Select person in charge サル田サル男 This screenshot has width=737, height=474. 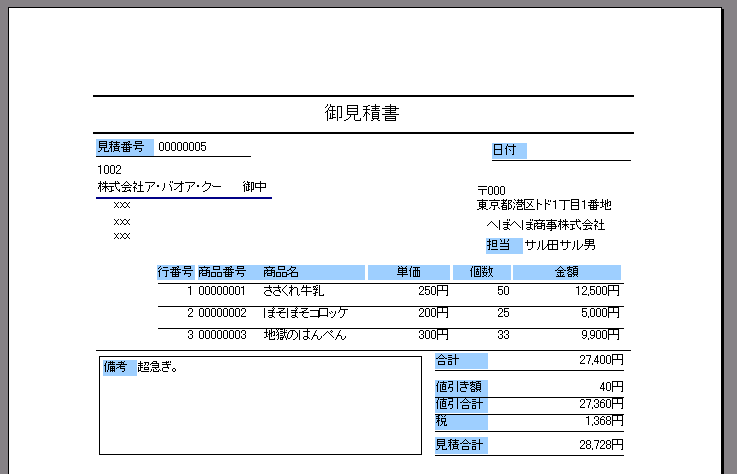click(x=560, y=245)
